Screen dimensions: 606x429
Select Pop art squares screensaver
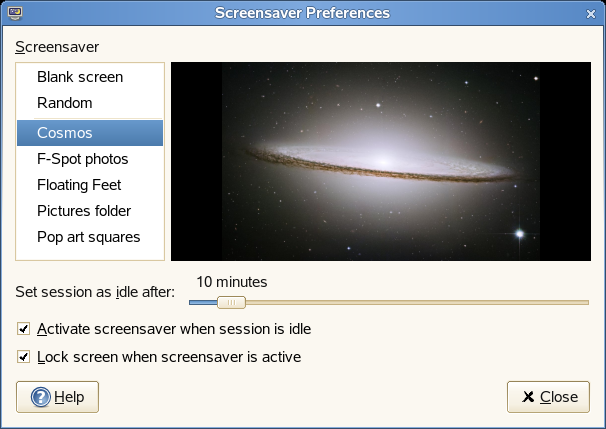click(x=88, y=237)
